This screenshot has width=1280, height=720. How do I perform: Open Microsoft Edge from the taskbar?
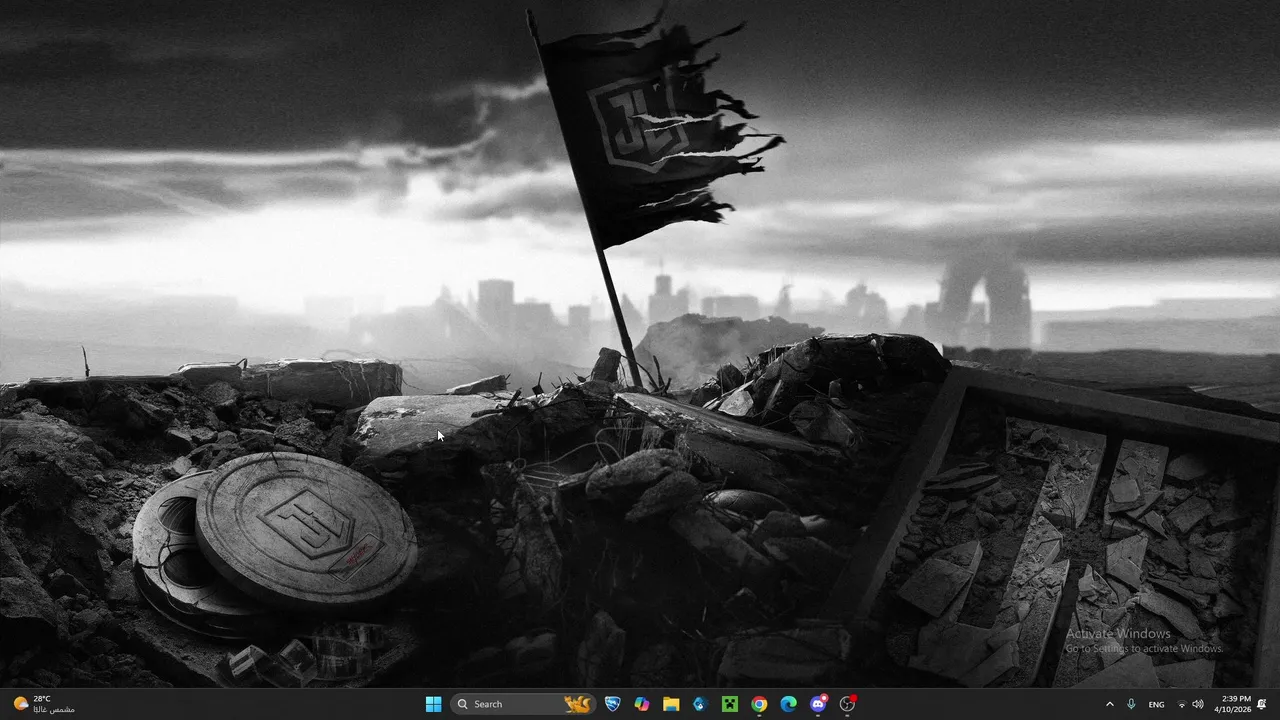[x=788, y=704]
